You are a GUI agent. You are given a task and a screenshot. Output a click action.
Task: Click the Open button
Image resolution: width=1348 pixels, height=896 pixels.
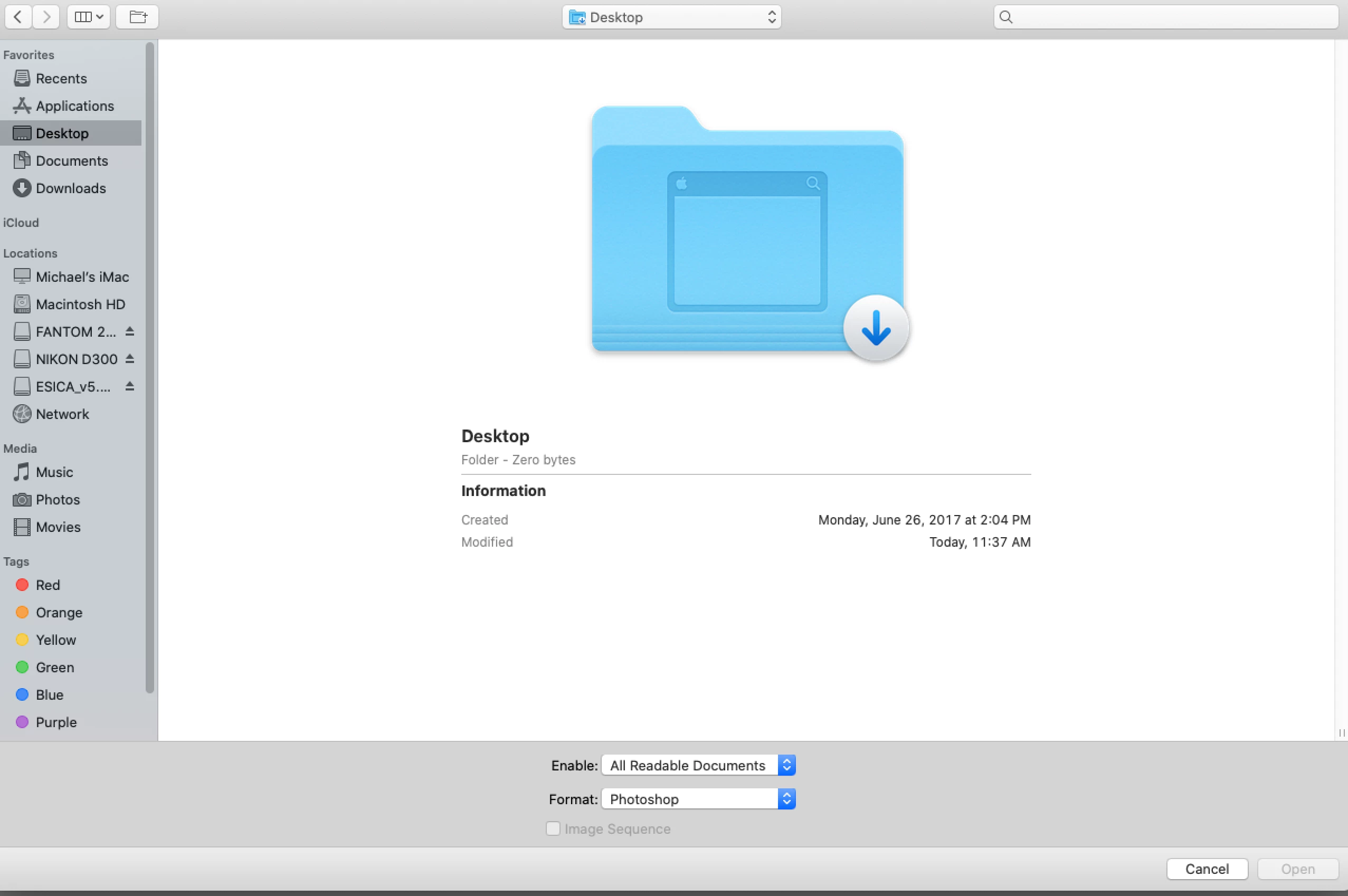tap(1298, 869)
